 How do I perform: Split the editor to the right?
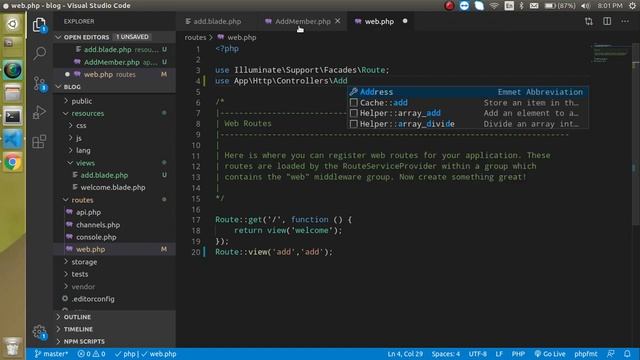click(x=607, y=21)
